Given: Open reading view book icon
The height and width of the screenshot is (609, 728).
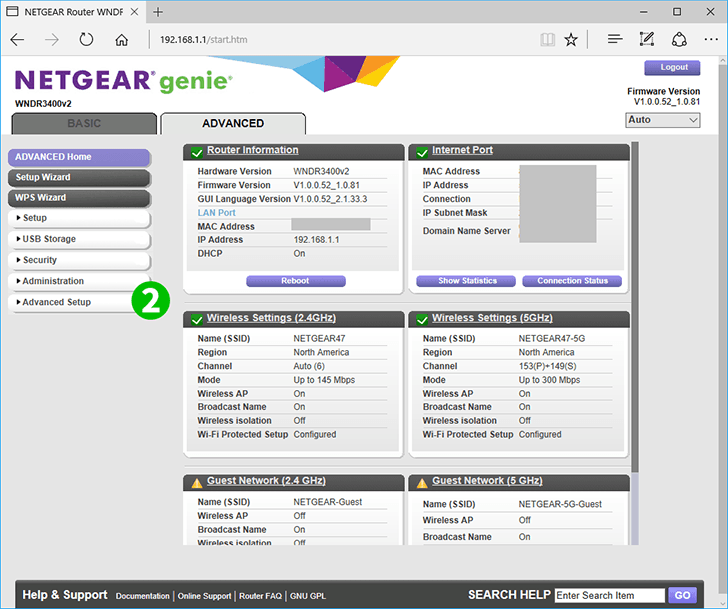Looking at the screenshot, I should pos(547,40).
